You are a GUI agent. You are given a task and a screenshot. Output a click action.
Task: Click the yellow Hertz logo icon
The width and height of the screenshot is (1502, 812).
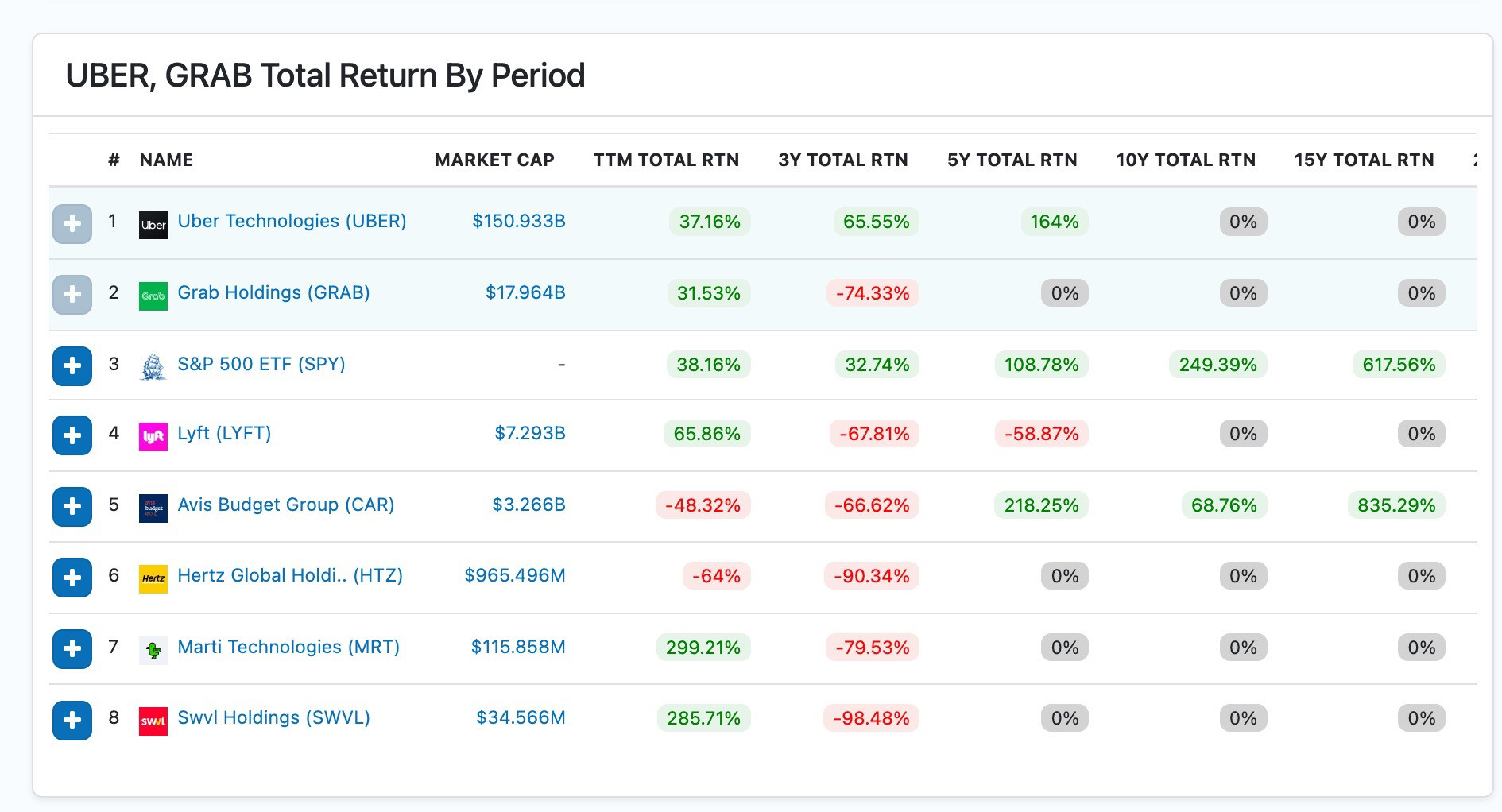pyautogui.click(x=153, y=578)
